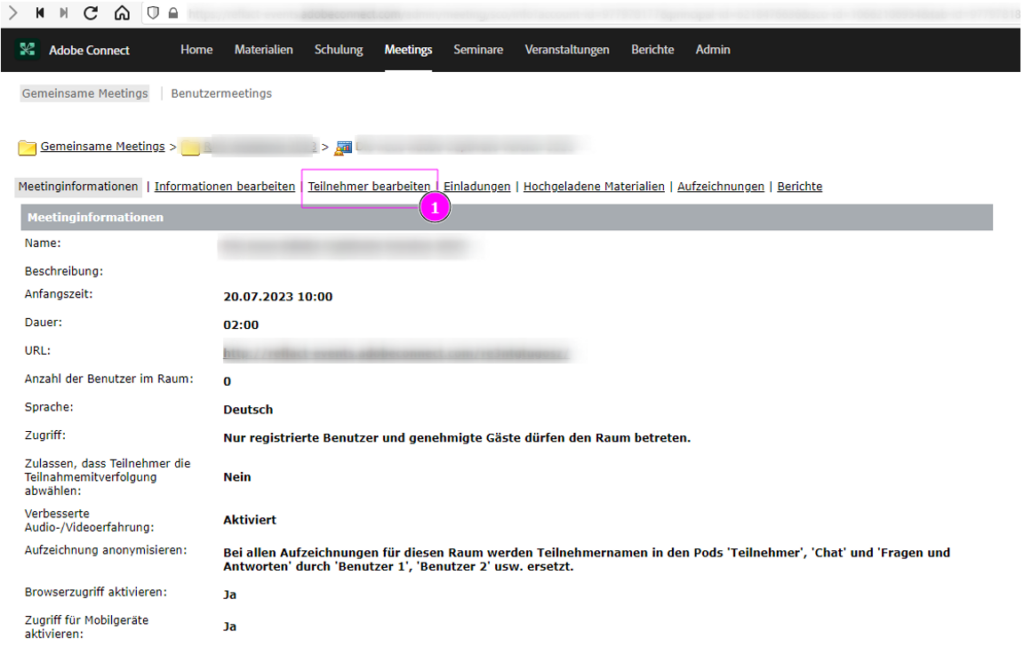Open the Schulung menu
Image resolution: width=1024 pixels, height=663 pixels.
click(338, 50)
